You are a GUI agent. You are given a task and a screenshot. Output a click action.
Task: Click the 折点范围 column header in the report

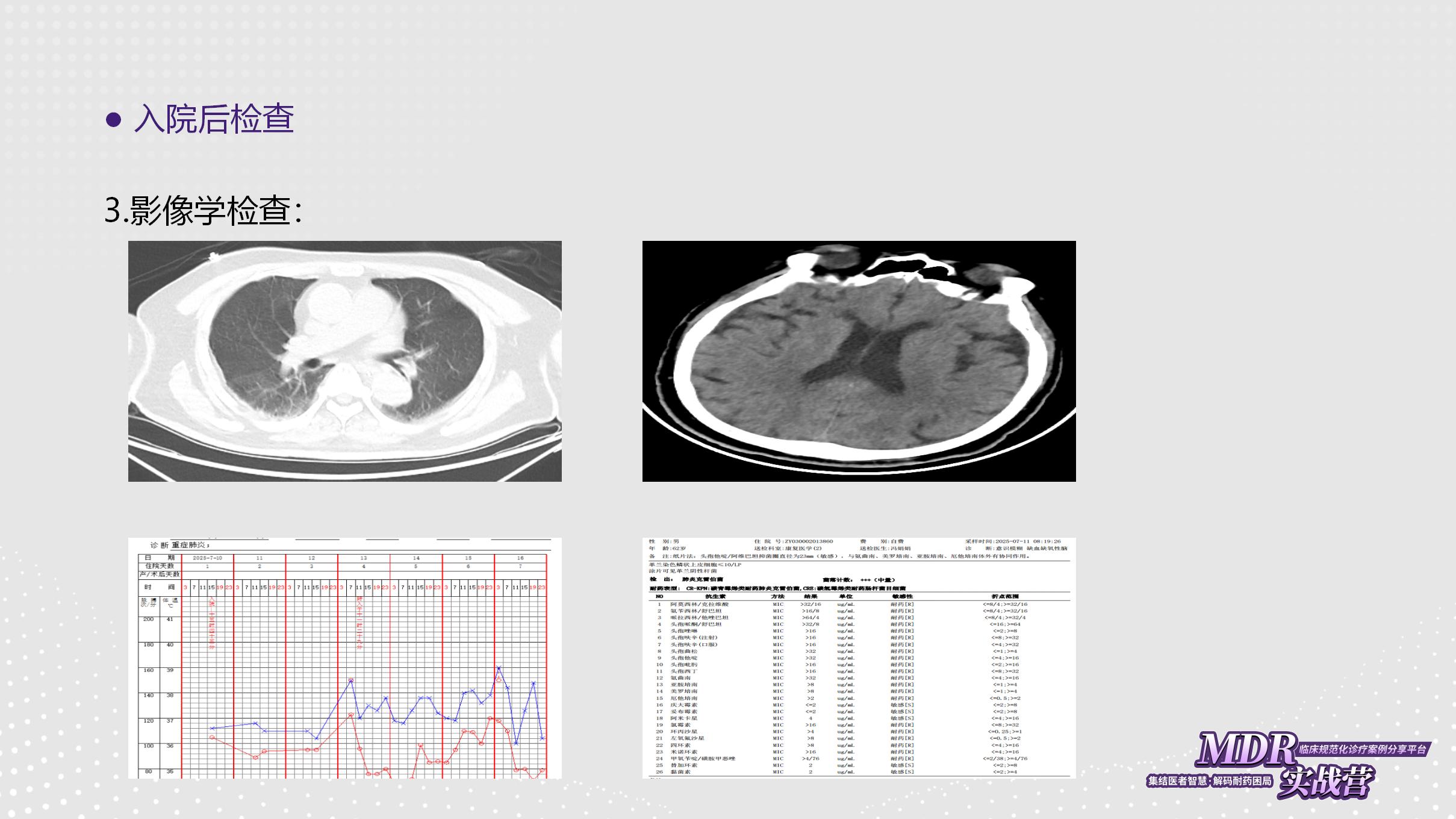click(x=1005, y=596)
